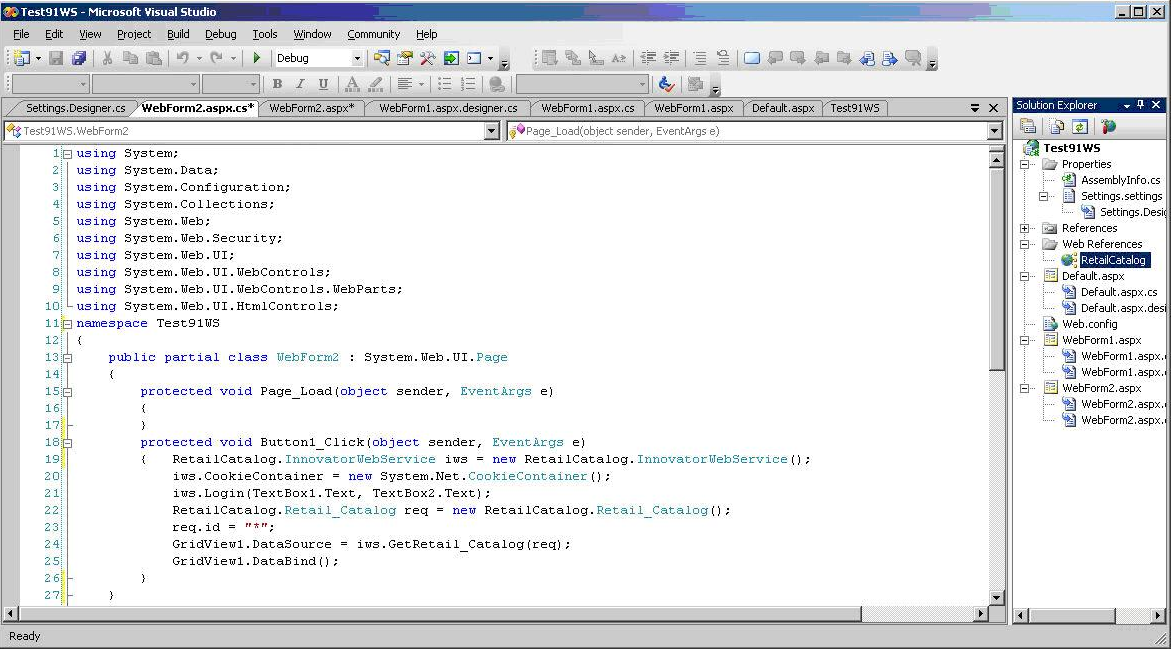Image resolution: width=1171 pixels, height=649 pixels.
Task: Select Web.config in Solution Explorer
Action: [1090, 324]
